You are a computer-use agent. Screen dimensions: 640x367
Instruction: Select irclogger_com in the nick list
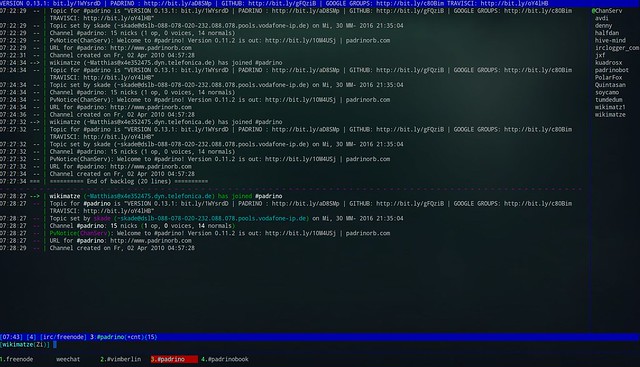click(617, 48)
